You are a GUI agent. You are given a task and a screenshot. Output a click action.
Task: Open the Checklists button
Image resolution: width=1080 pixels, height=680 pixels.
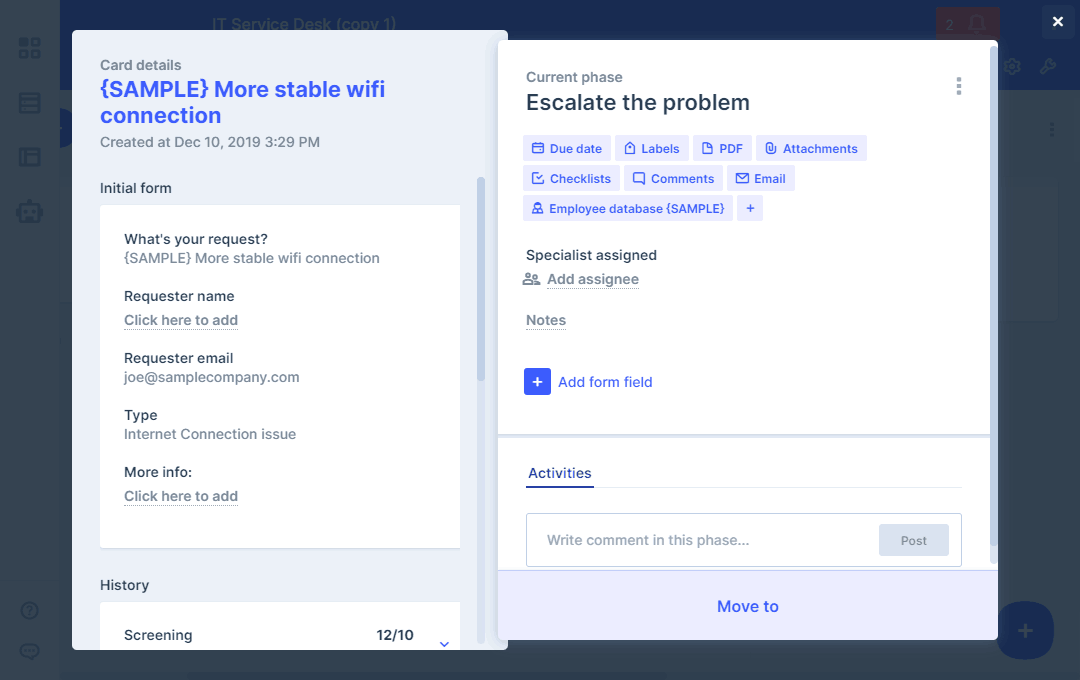(x=571, y=179)
